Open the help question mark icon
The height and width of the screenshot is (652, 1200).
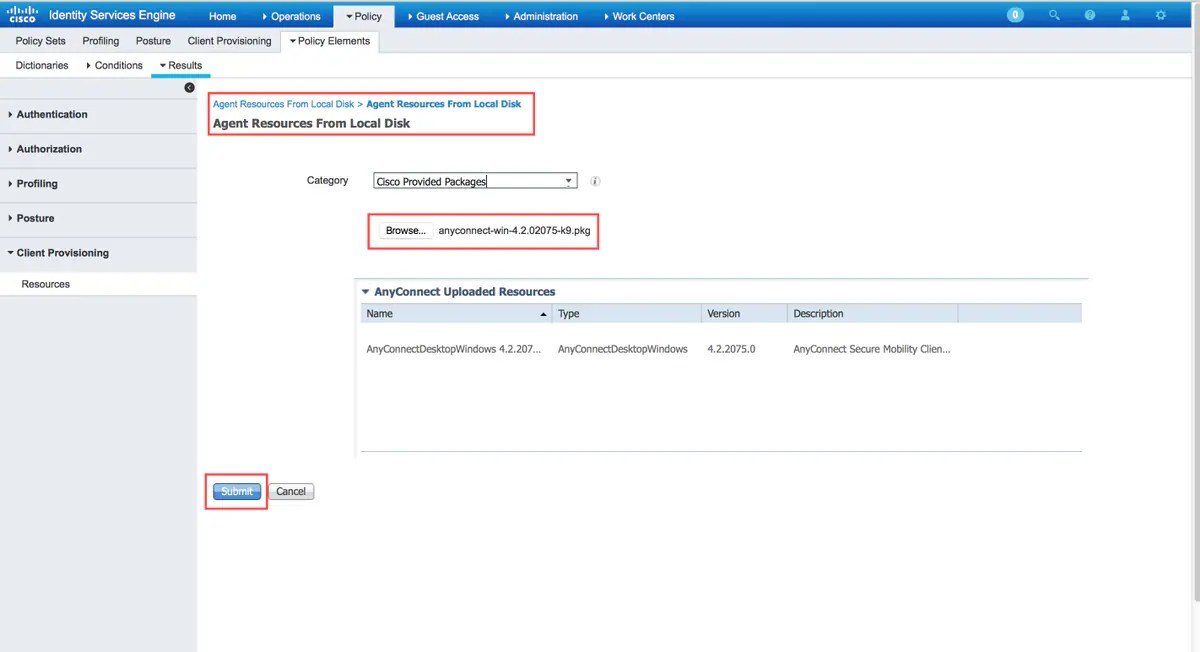(1089, 15)
